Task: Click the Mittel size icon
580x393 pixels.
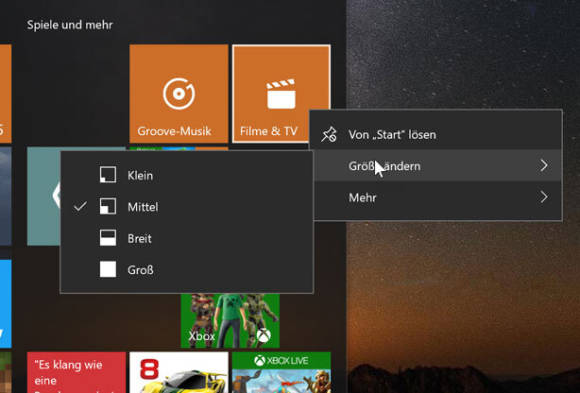Action: pos(108,206)
